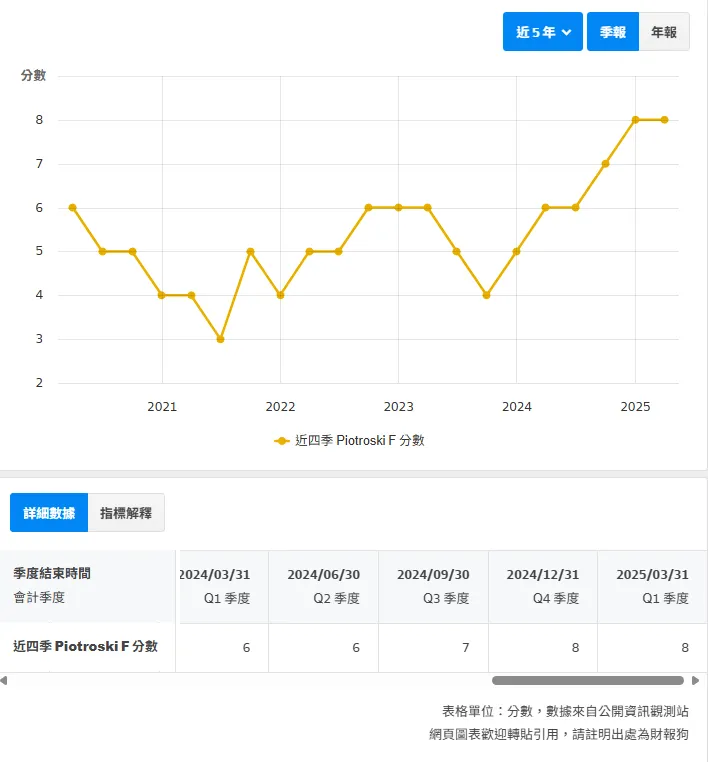Viewport: 708px width, 762px height.
Task: Click the horizontal scrollbar thumb under the table
Action: (587, 680)
